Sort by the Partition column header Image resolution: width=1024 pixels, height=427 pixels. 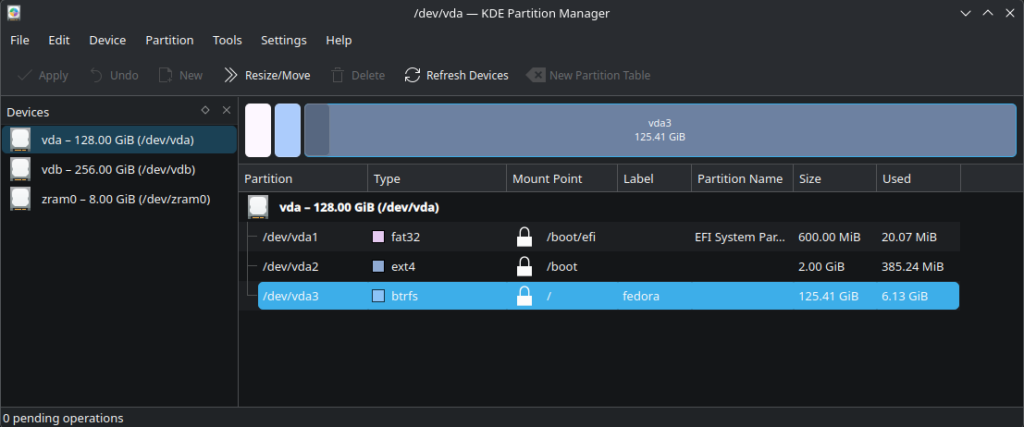(304, 178)
